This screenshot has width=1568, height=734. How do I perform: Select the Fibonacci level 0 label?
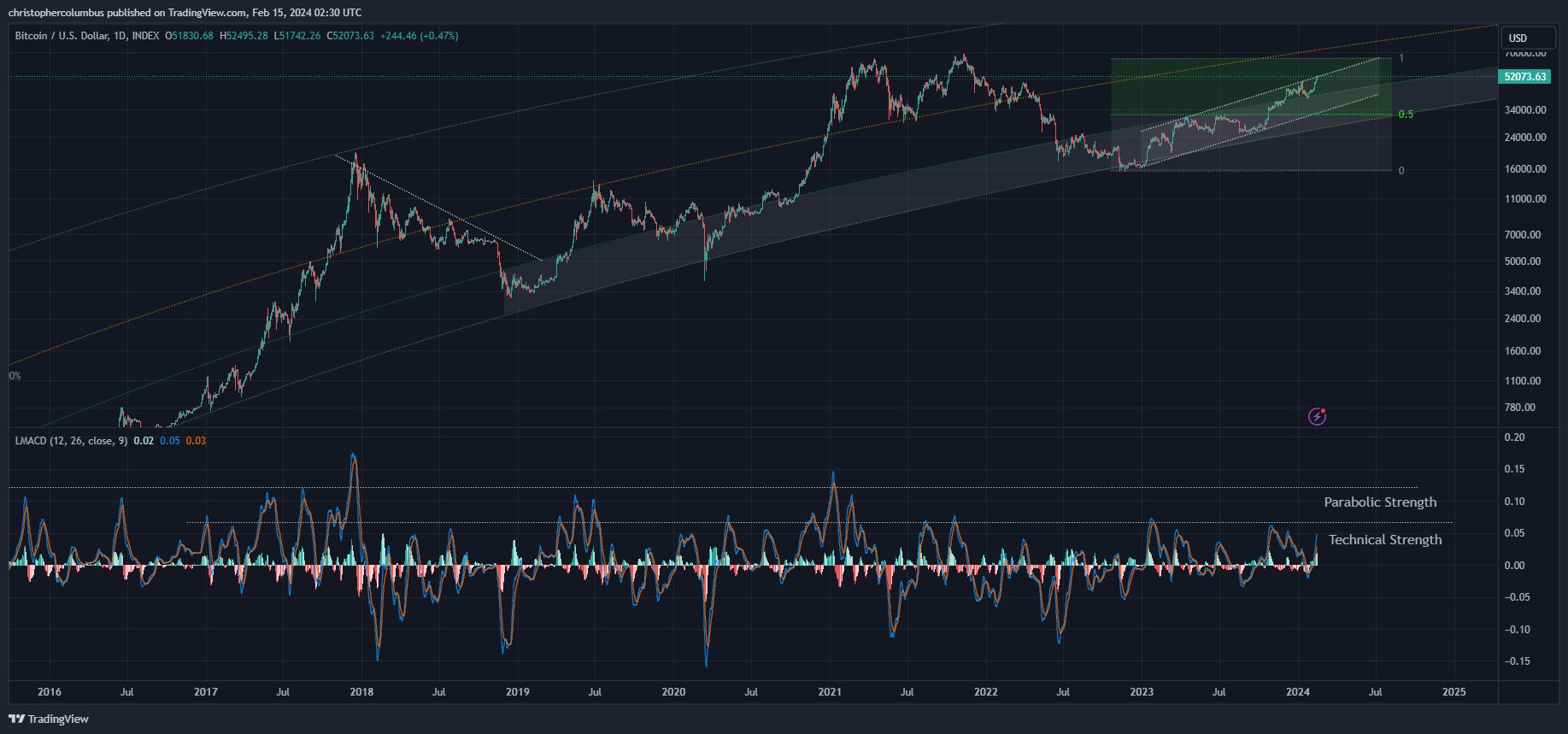(1401, 171)
